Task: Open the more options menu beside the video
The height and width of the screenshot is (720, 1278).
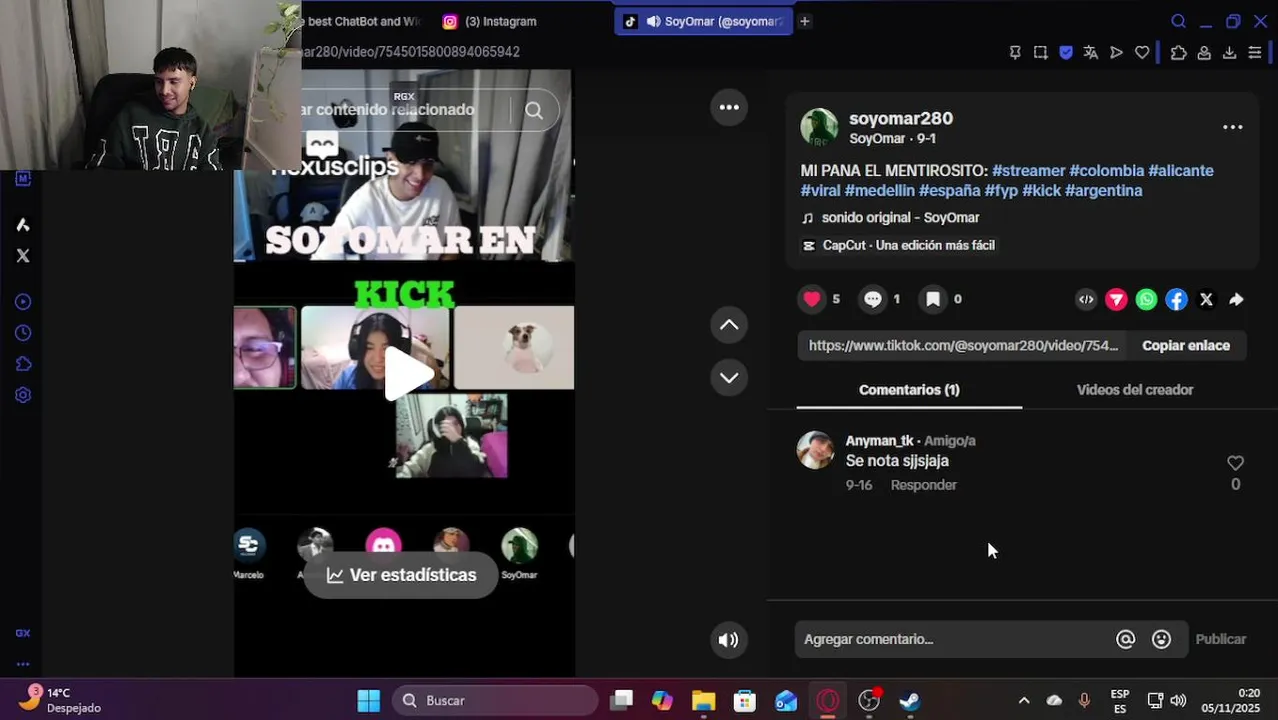Action: pyautogui.click(x=729, y=107)
